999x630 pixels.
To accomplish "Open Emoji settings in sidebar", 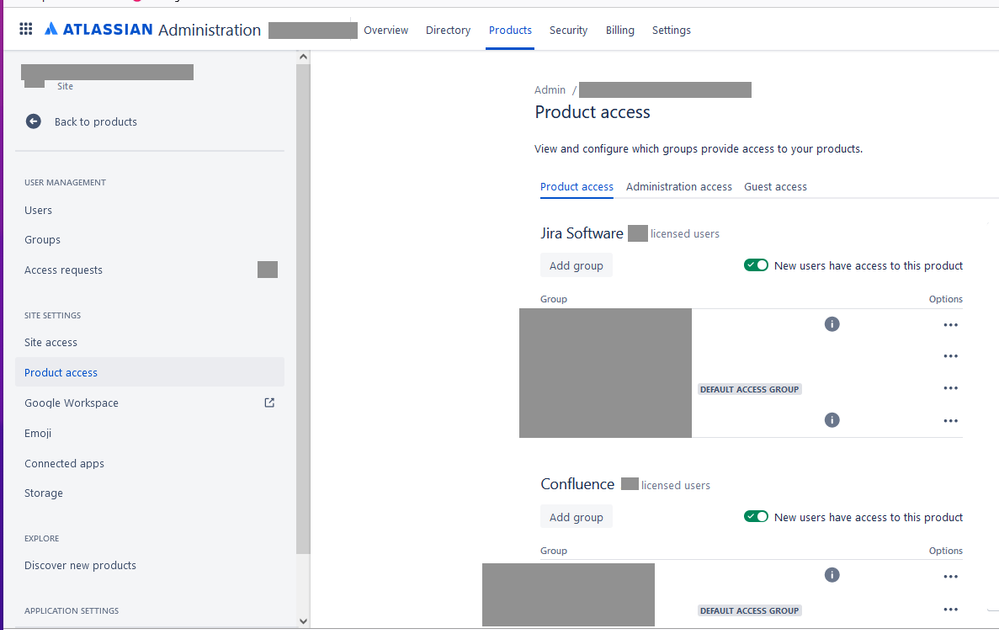I will [38, 433].
